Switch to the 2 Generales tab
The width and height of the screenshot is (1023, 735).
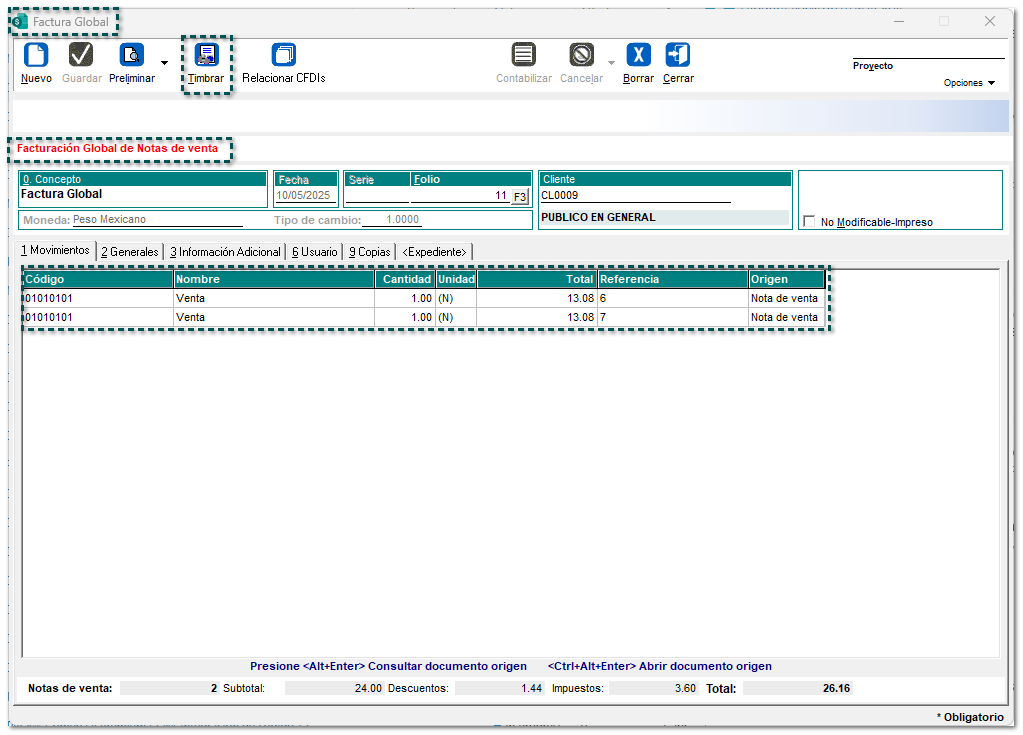pos(130,252)
